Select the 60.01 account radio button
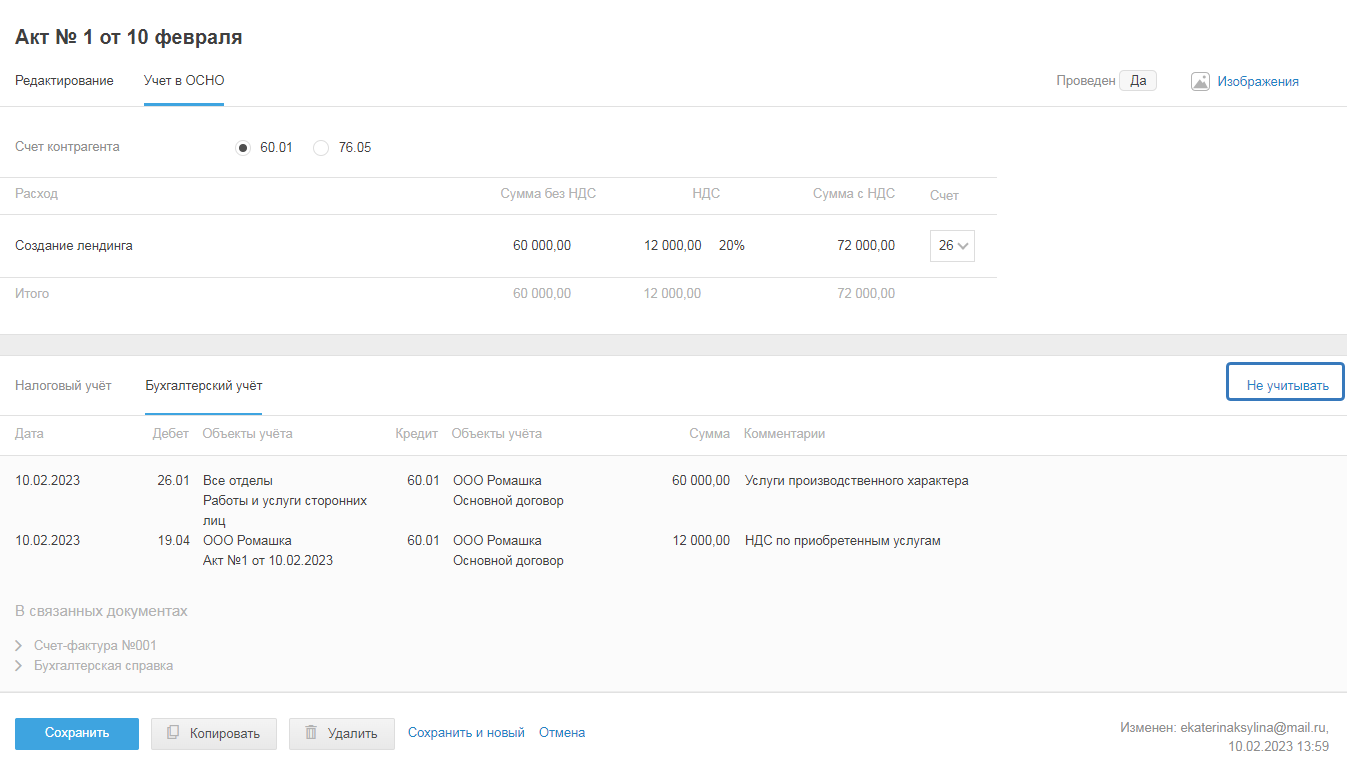This screenshot has height=767, width=1347. 243,148
